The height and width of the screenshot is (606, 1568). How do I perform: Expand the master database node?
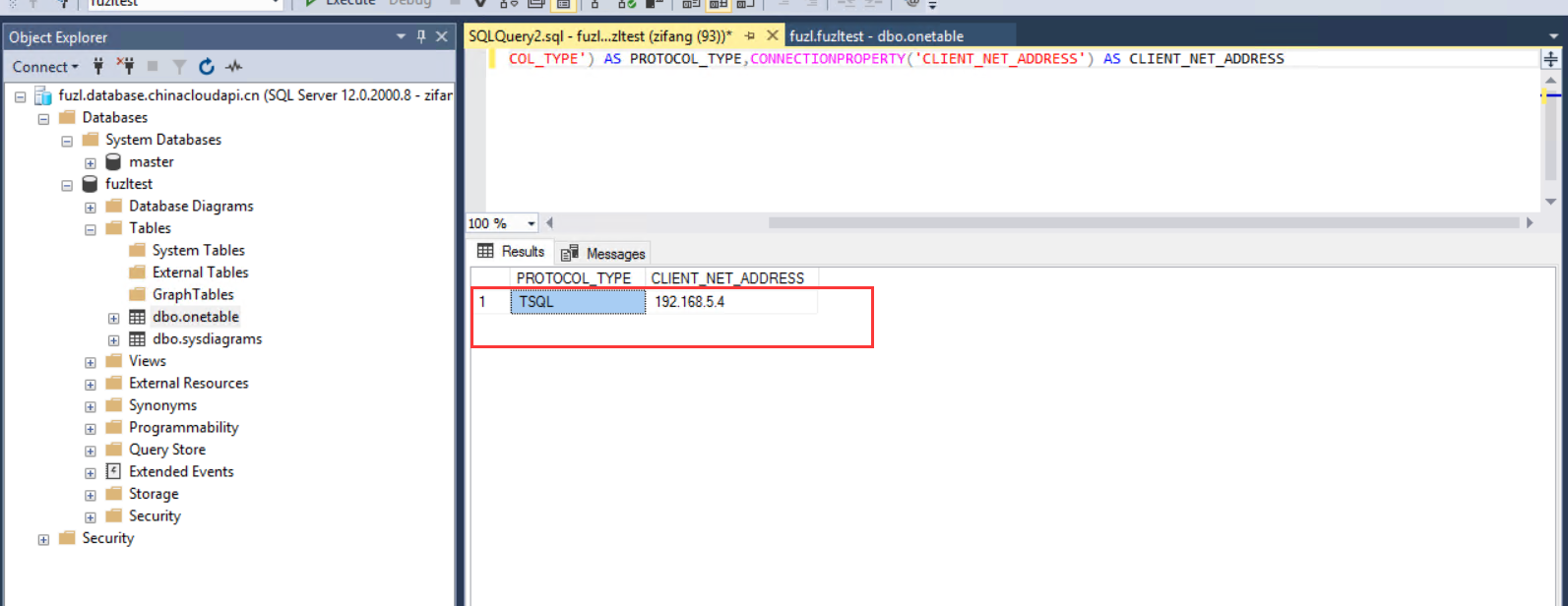tap(91, 163)
